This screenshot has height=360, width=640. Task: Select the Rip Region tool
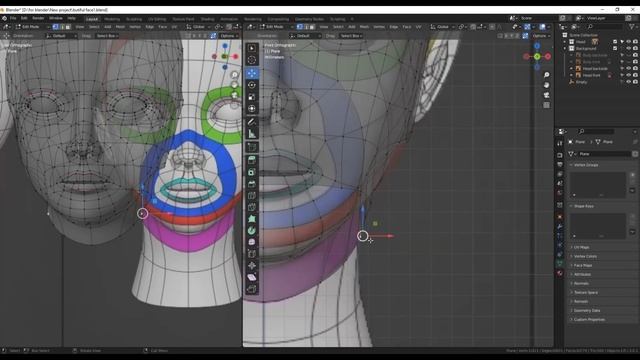(x=252, y=289)
